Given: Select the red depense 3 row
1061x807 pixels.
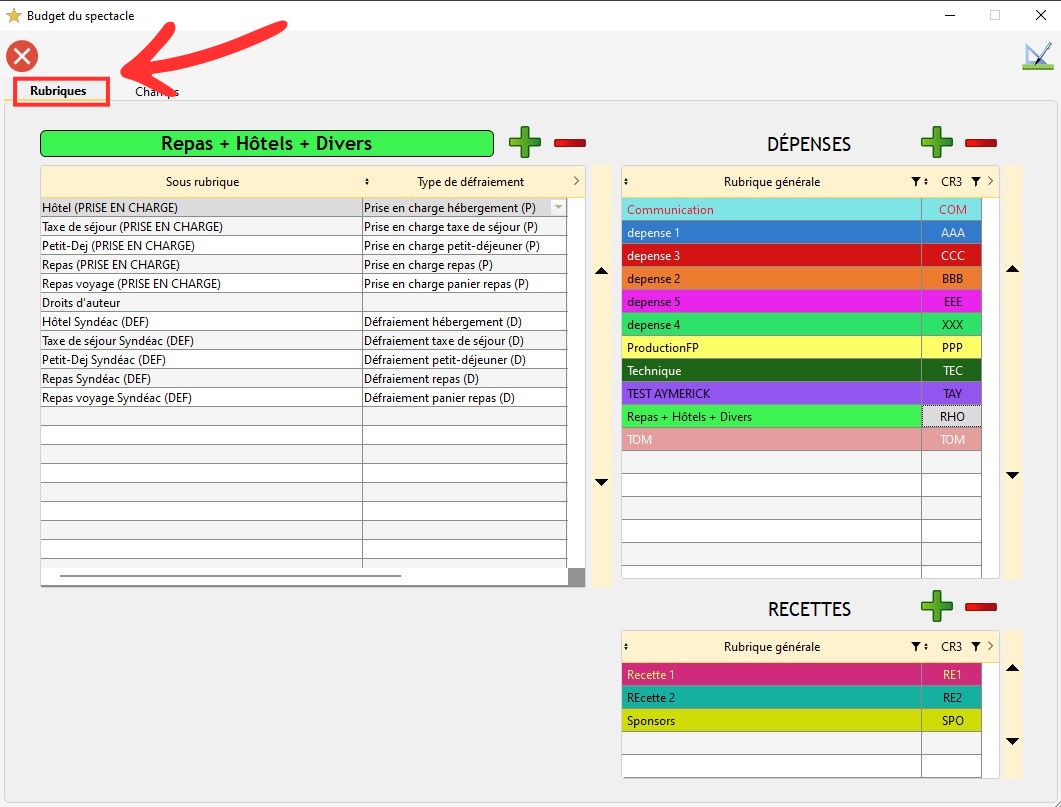Looking at the screenshot, I should coord(771,256).
